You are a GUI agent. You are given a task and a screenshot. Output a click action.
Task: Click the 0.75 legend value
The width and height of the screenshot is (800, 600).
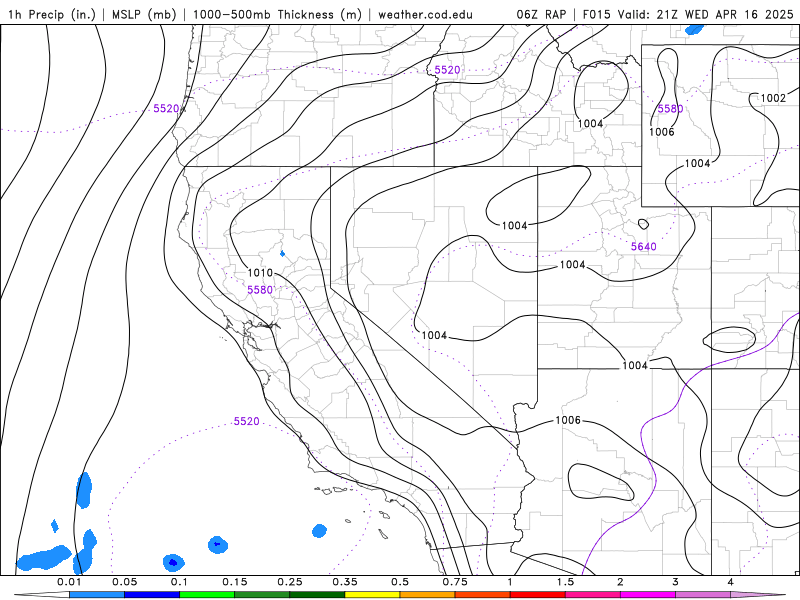pyautogui.click(x=455, y=582)
